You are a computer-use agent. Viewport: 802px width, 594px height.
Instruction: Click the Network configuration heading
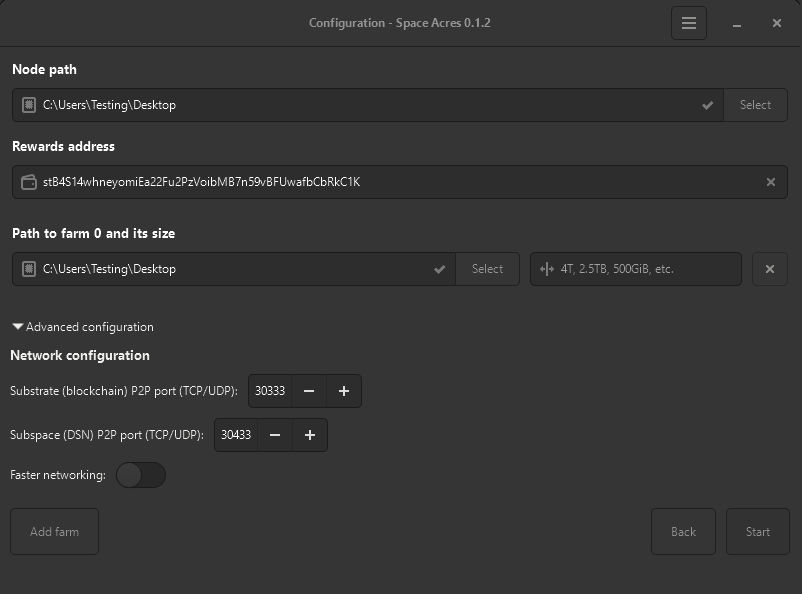(x=80, y=356)
